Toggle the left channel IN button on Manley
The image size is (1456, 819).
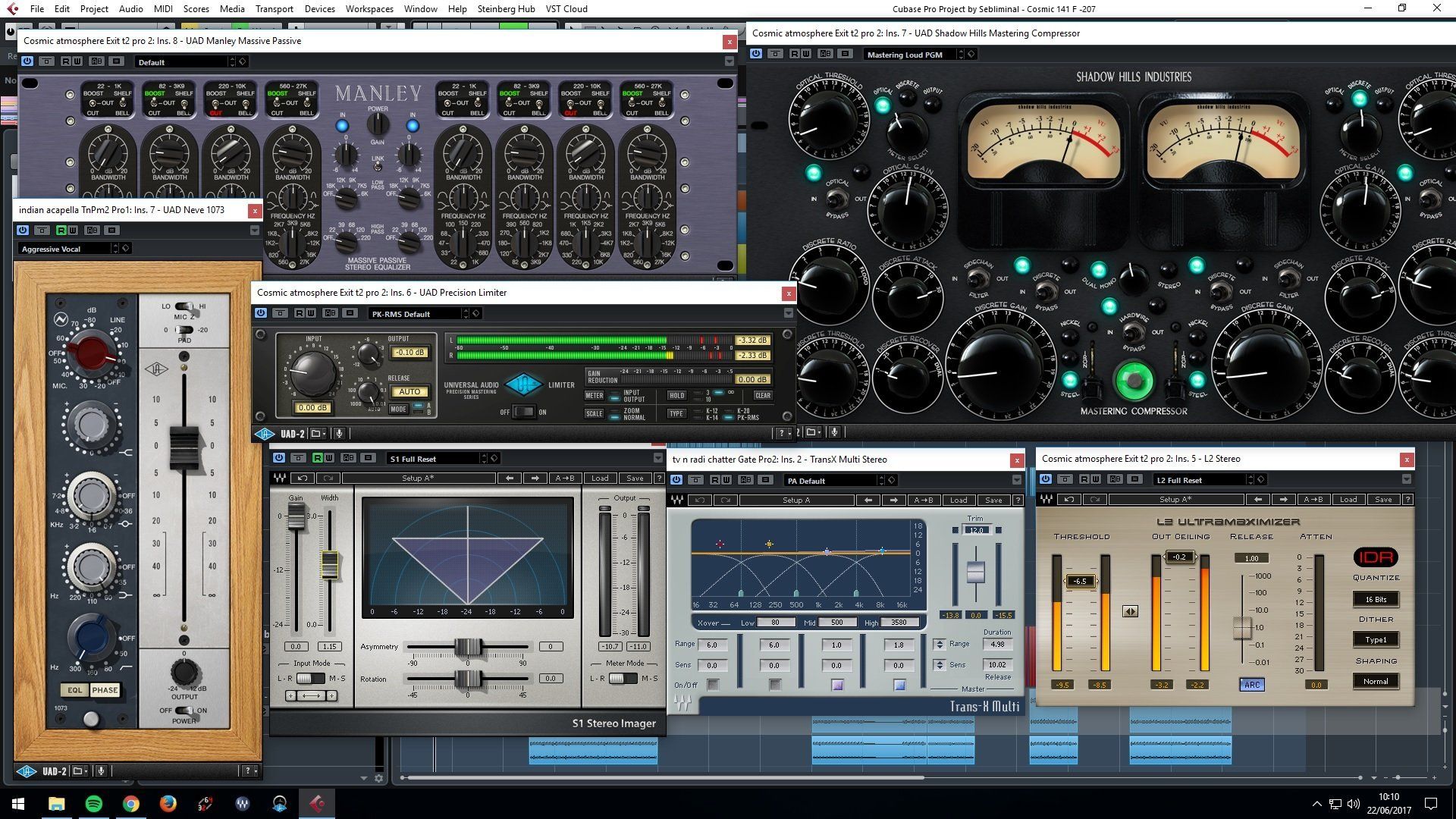pyautogui.click(x=342, y=126)
